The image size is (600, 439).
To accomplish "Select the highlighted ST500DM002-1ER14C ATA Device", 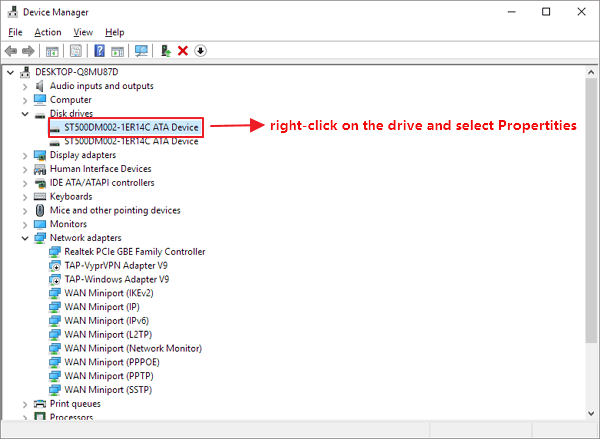I will [130, 127].
